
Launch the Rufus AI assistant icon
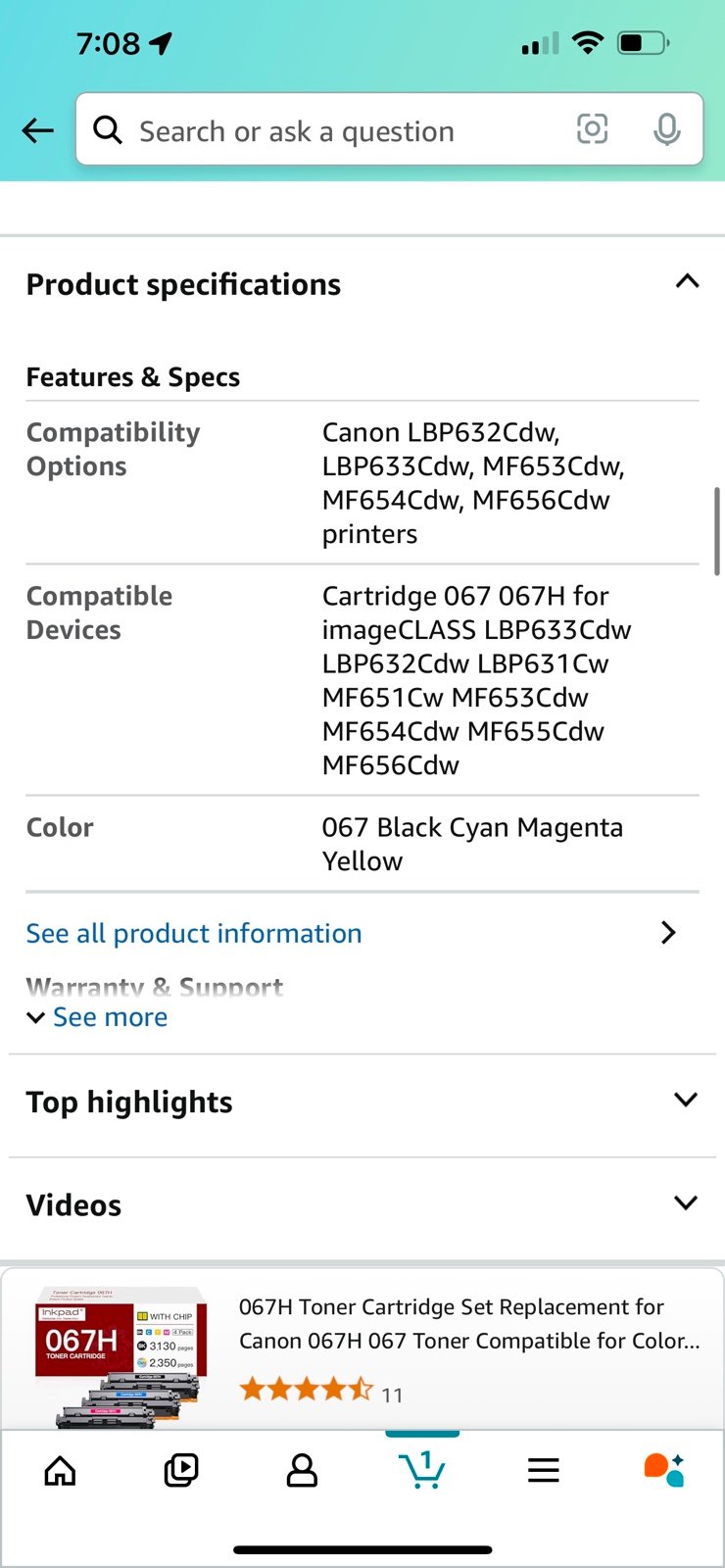point(663,1470)
